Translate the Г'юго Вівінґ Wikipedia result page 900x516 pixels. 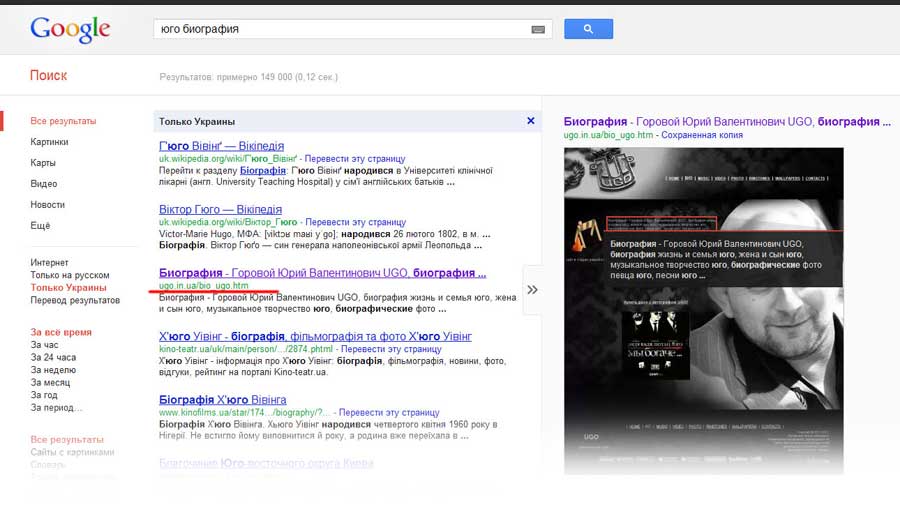(355, 158)
